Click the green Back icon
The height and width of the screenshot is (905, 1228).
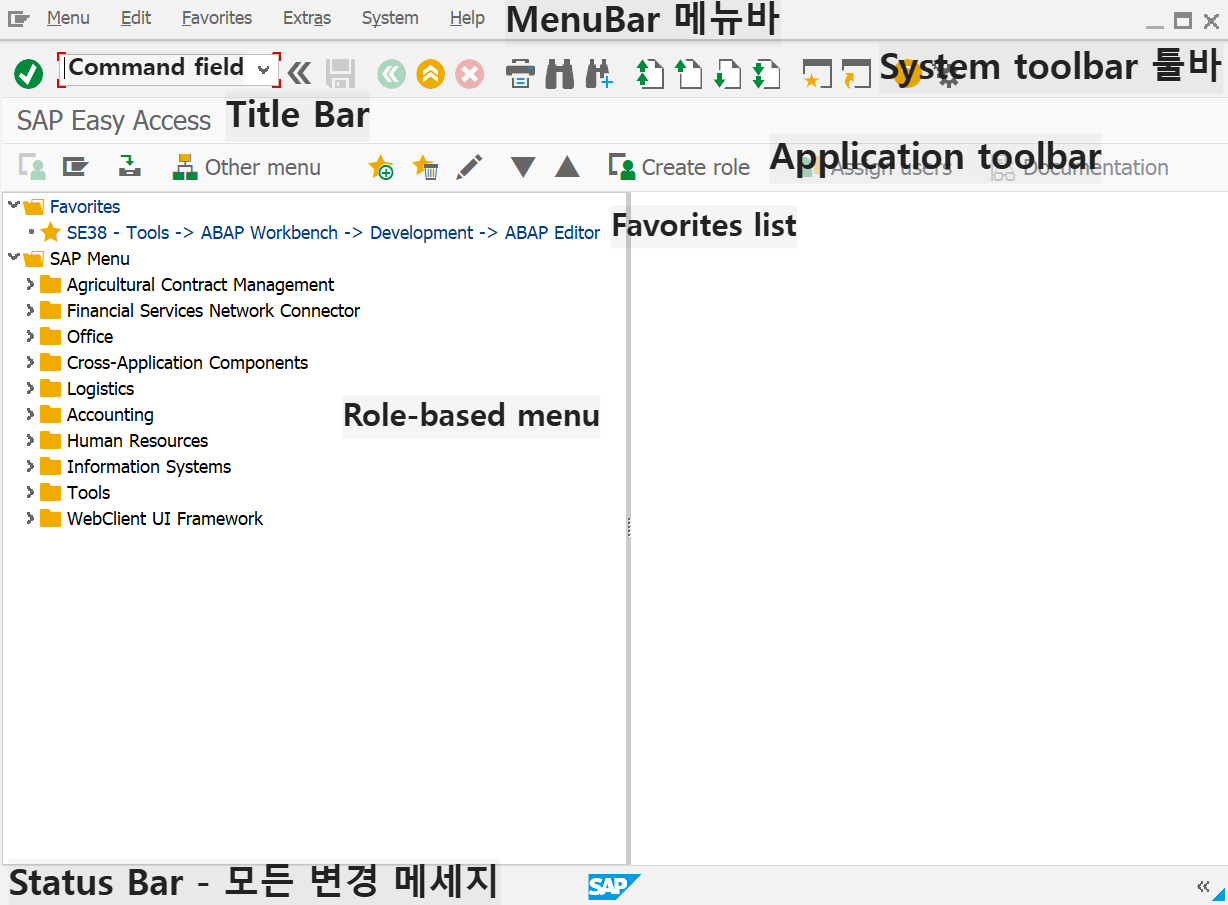pos(391,73)
